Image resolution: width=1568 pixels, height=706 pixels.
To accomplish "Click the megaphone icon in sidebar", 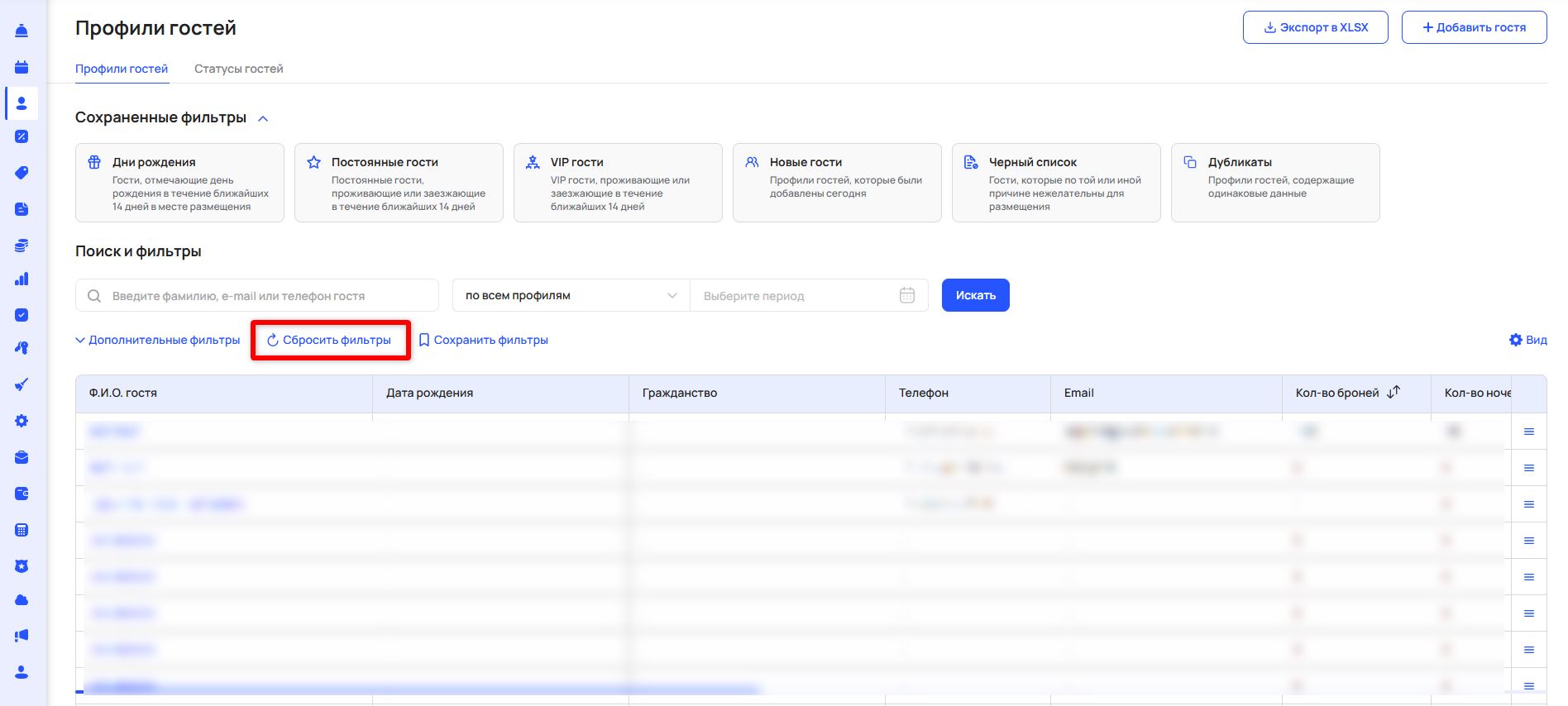I will [x=22, y=636].
